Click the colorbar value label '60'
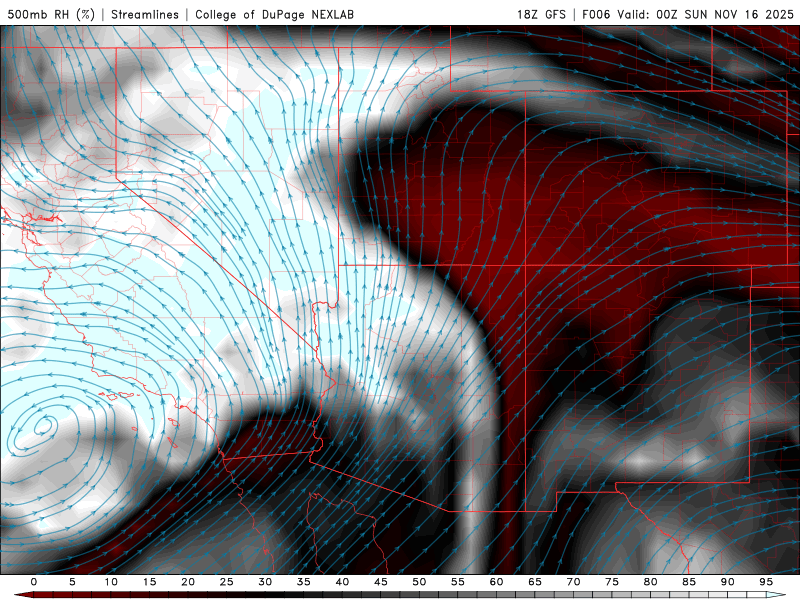800x600 pixels. click(x=496, y=582)
